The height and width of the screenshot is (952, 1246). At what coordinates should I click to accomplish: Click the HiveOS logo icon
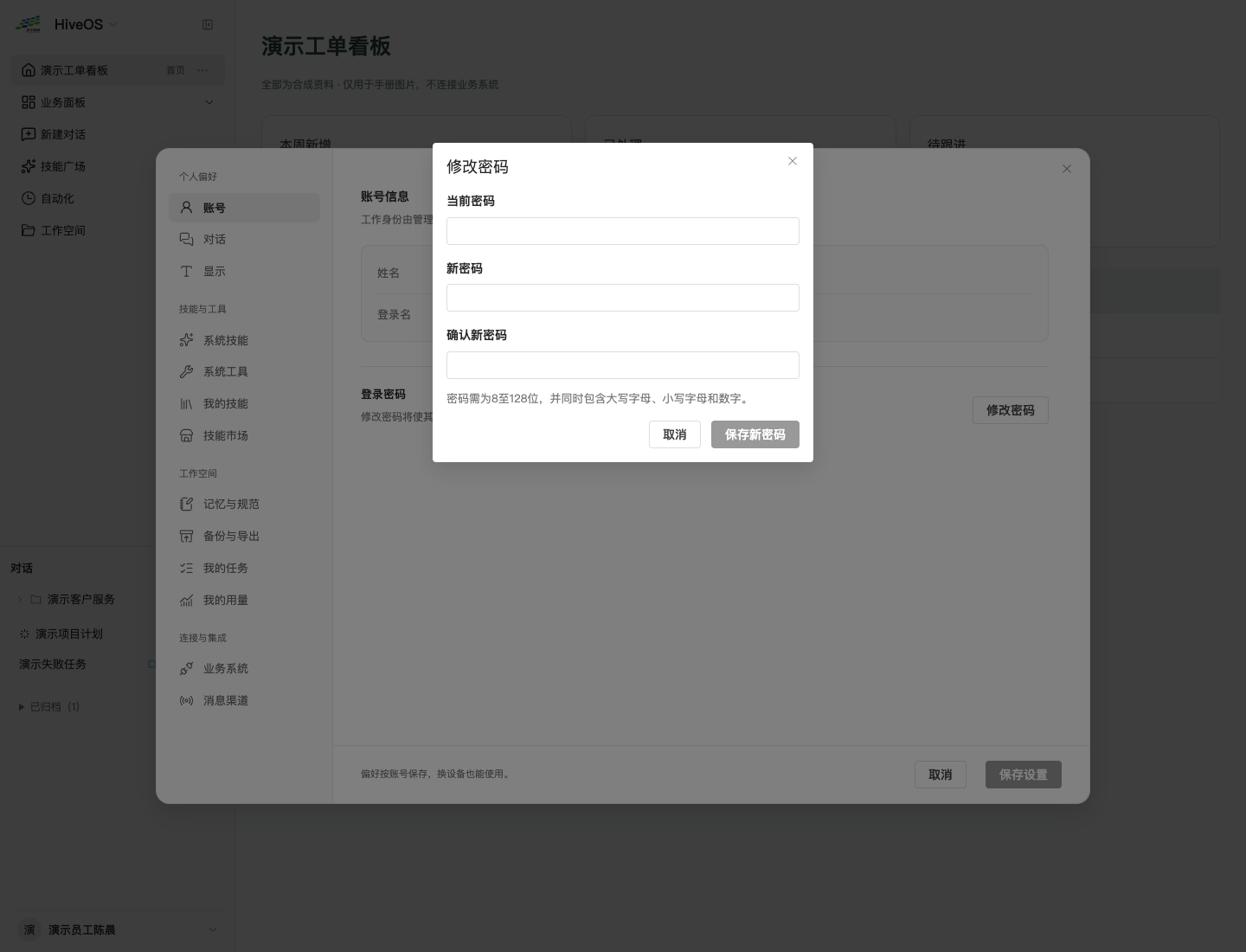pyautogui.click(x=29, y=24)
